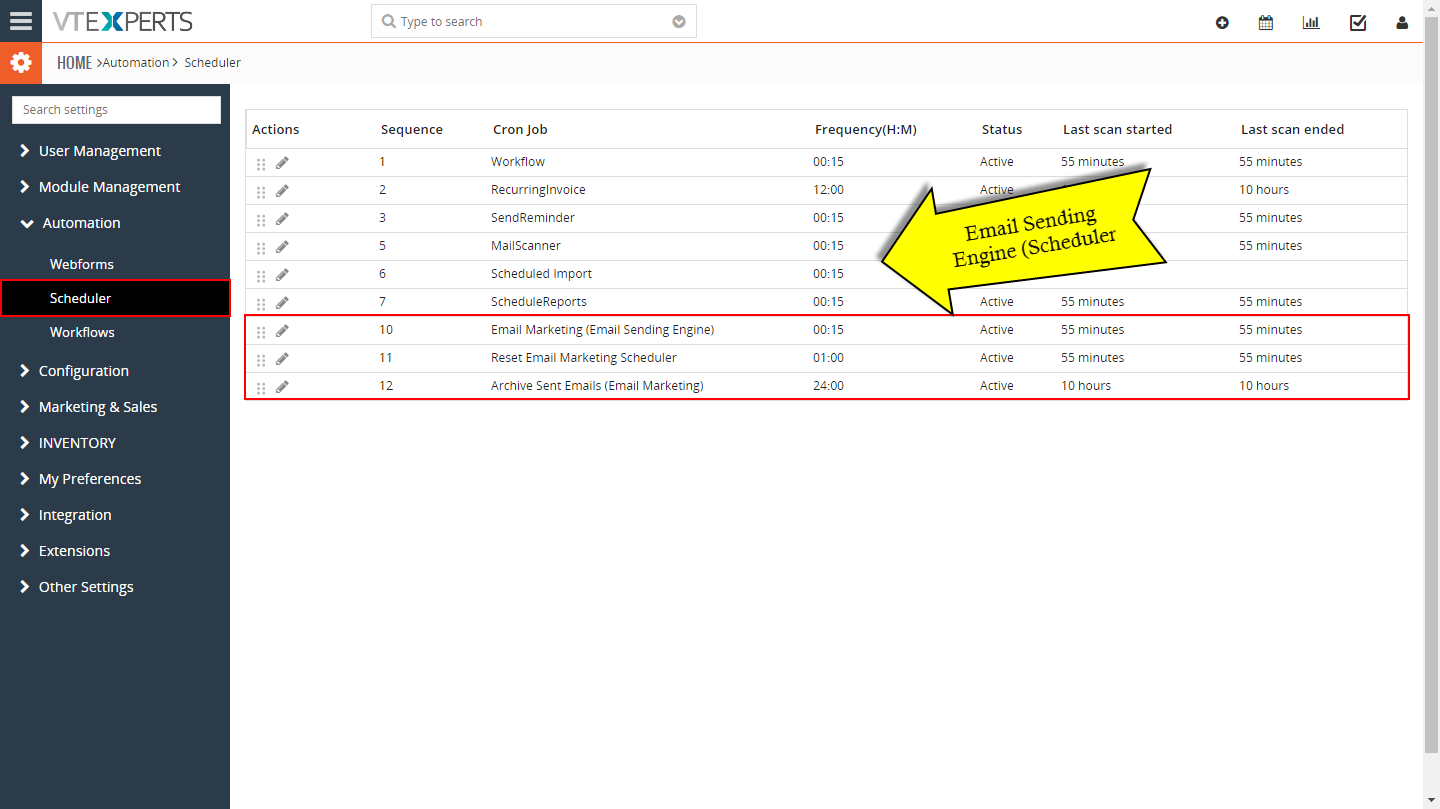This screenshot has height=809, width=1440.
Task: Click the Frequency(H:M) column header
Action: (866, 129)
